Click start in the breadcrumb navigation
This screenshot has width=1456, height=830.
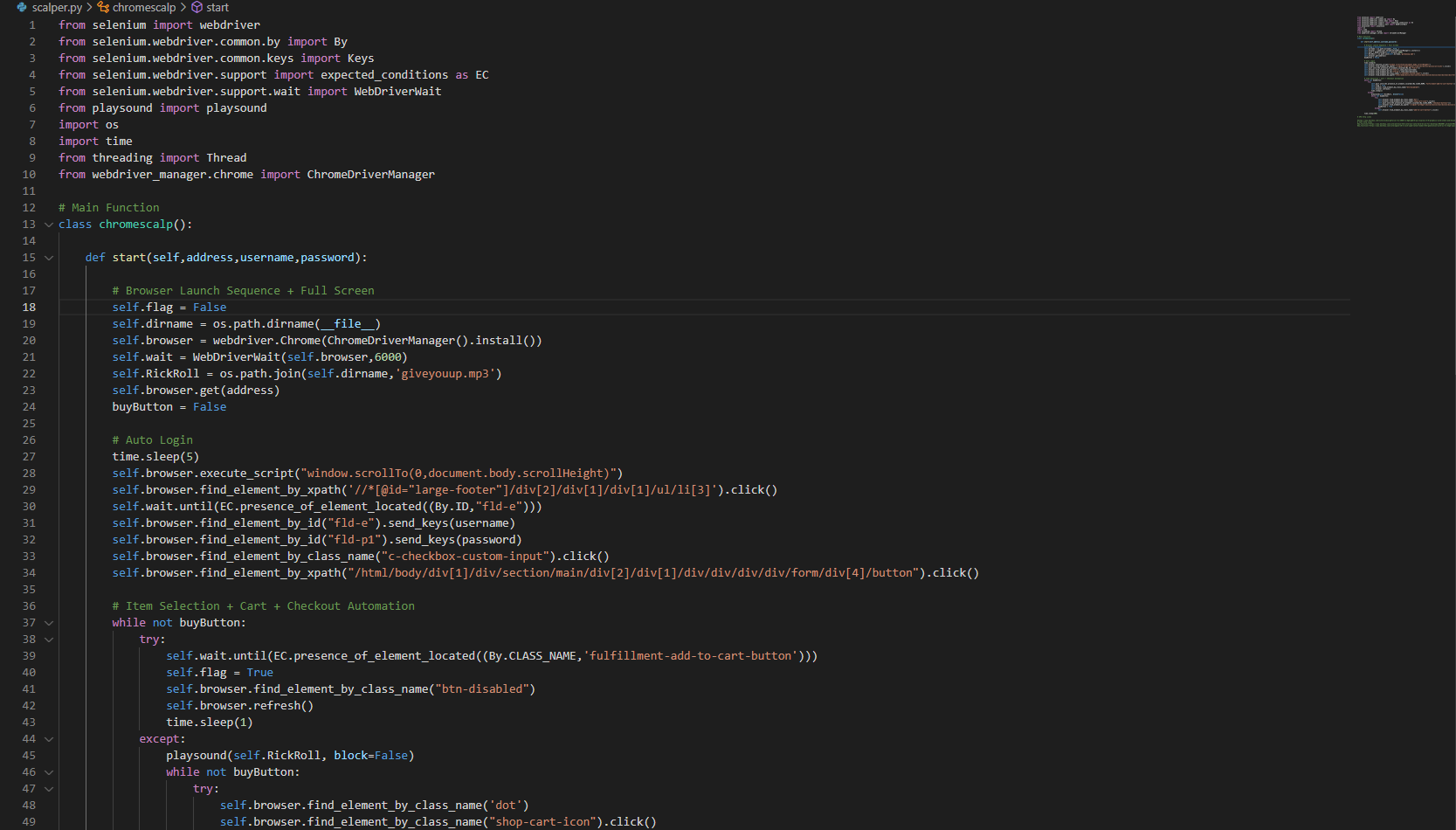pos(217,7)
